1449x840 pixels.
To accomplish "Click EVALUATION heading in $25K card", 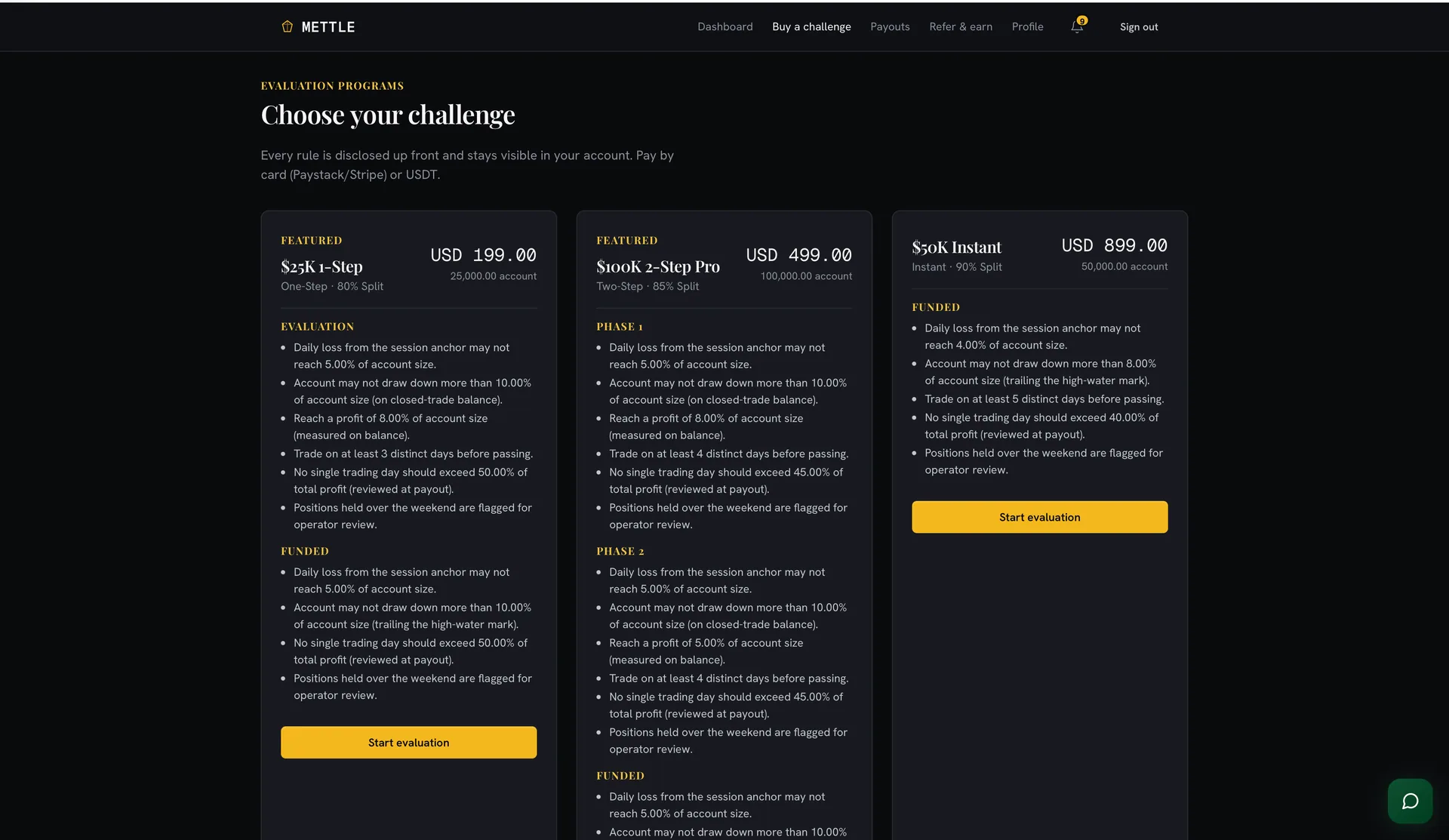I will point(317,327).
